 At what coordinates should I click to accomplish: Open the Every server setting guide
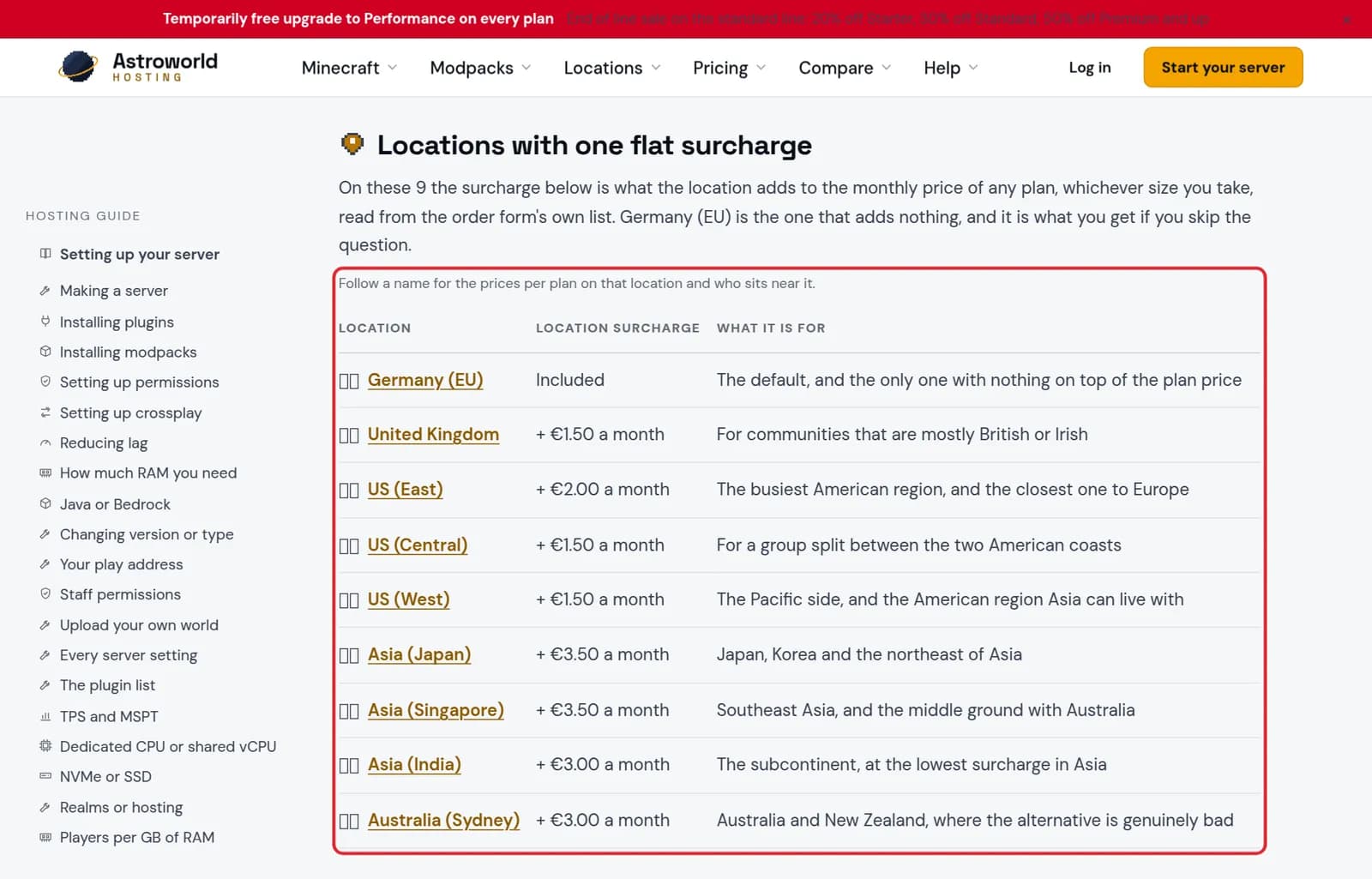[x=129, y=655]
